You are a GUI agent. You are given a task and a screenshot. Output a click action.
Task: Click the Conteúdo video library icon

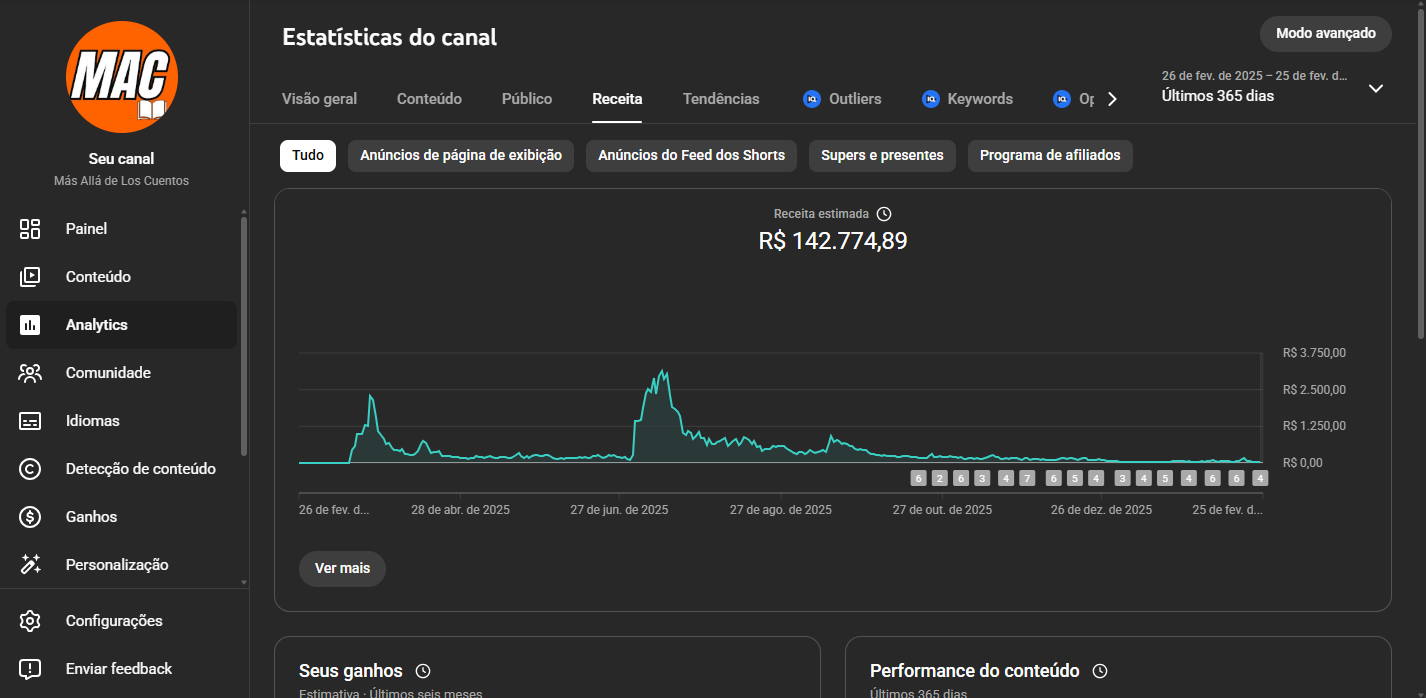click(x=30, y=277)
